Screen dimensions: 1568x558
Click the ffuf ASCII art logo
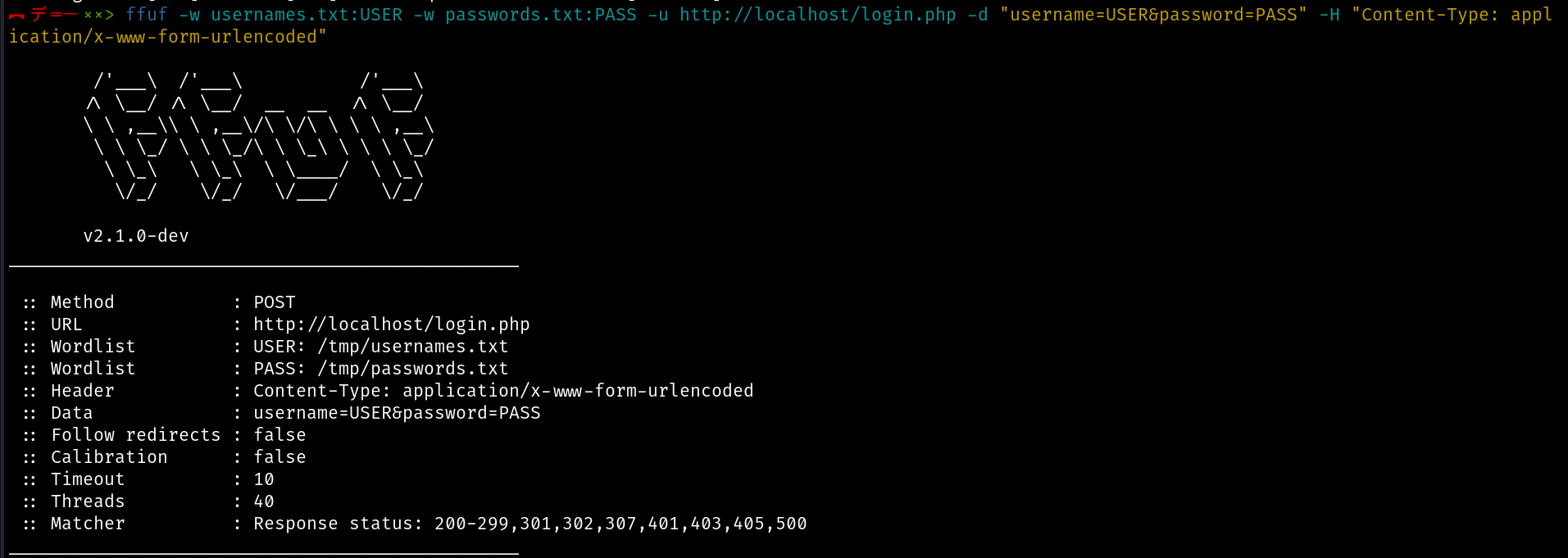tap(258, 136)
